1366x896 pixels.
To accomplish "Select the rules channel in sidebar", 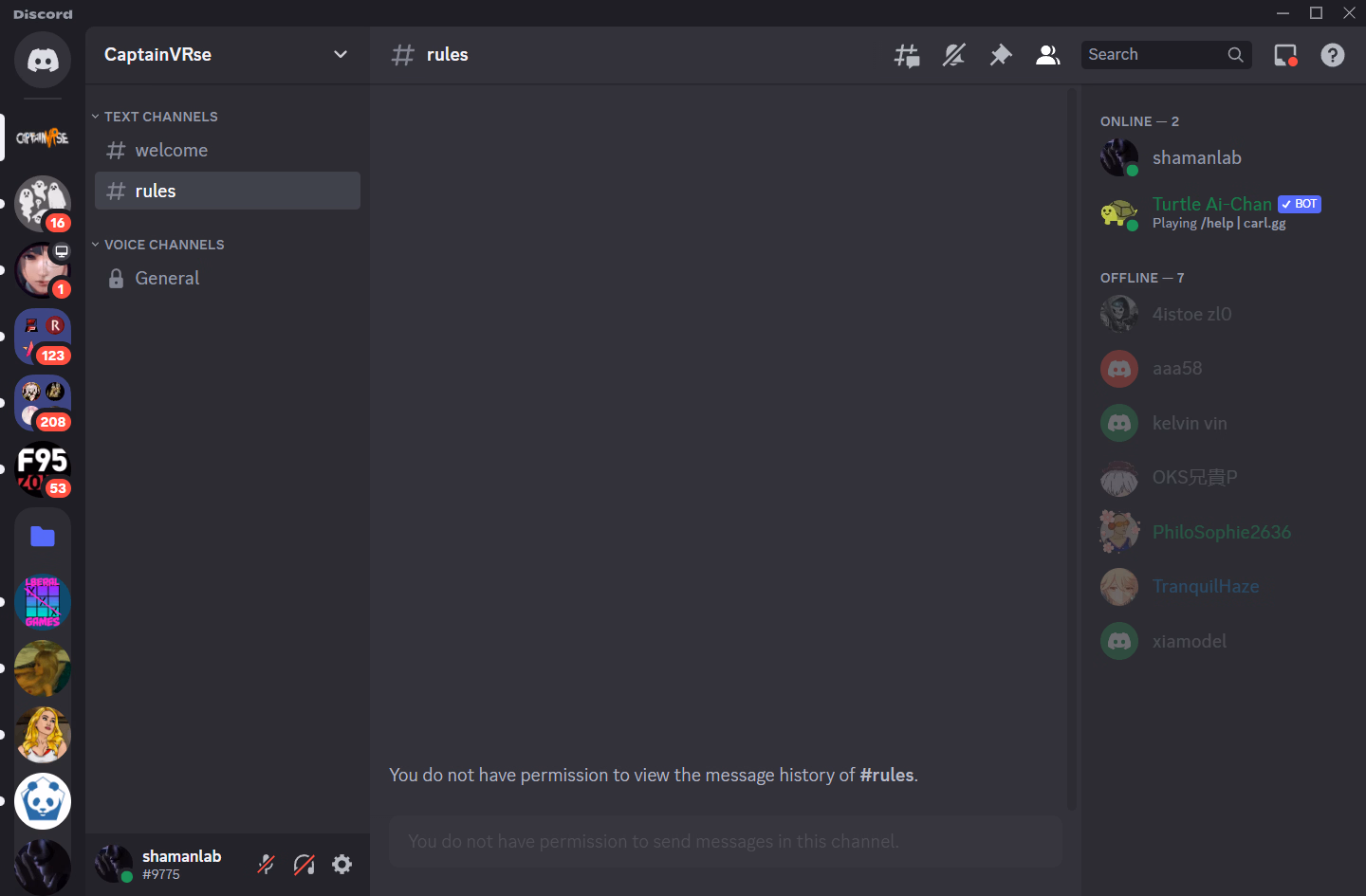I will 228,191.
